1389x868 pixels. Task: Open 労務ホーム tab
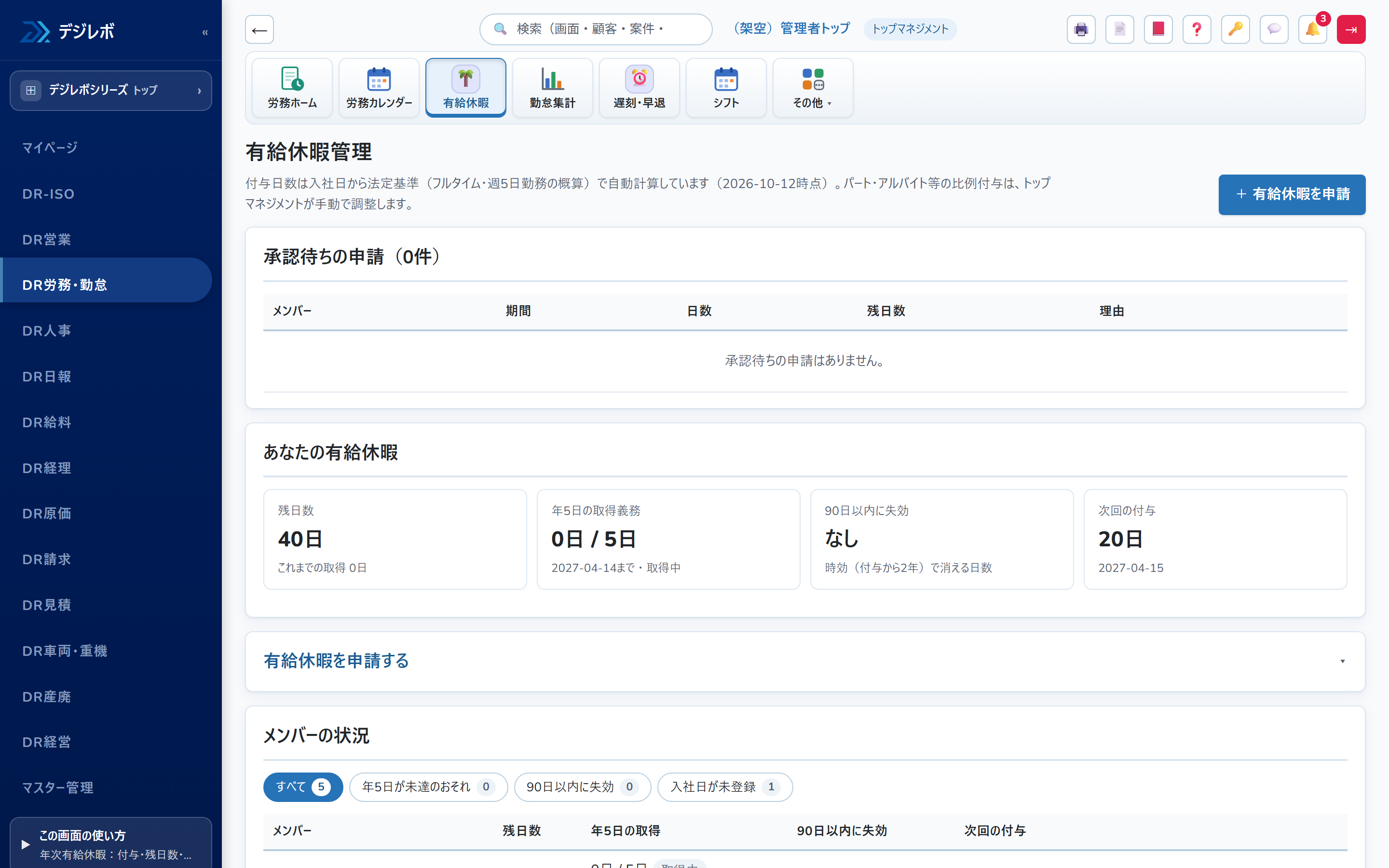[292, 88]
